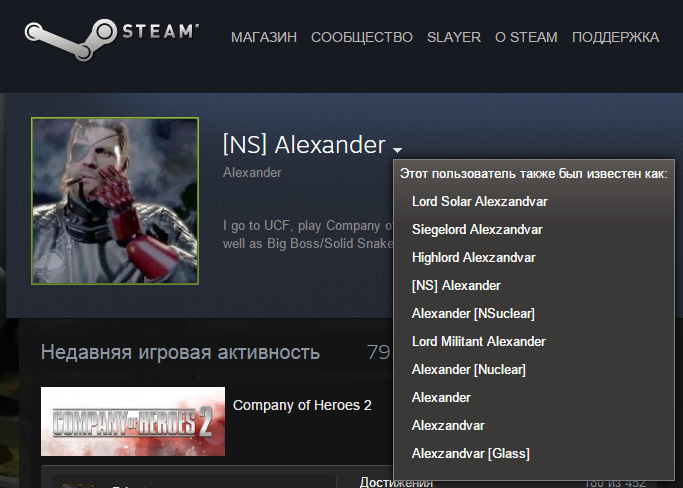Open the ПОДДЕРЖКА support link
The image size is (683, 488).
click(x=615, y=37)
